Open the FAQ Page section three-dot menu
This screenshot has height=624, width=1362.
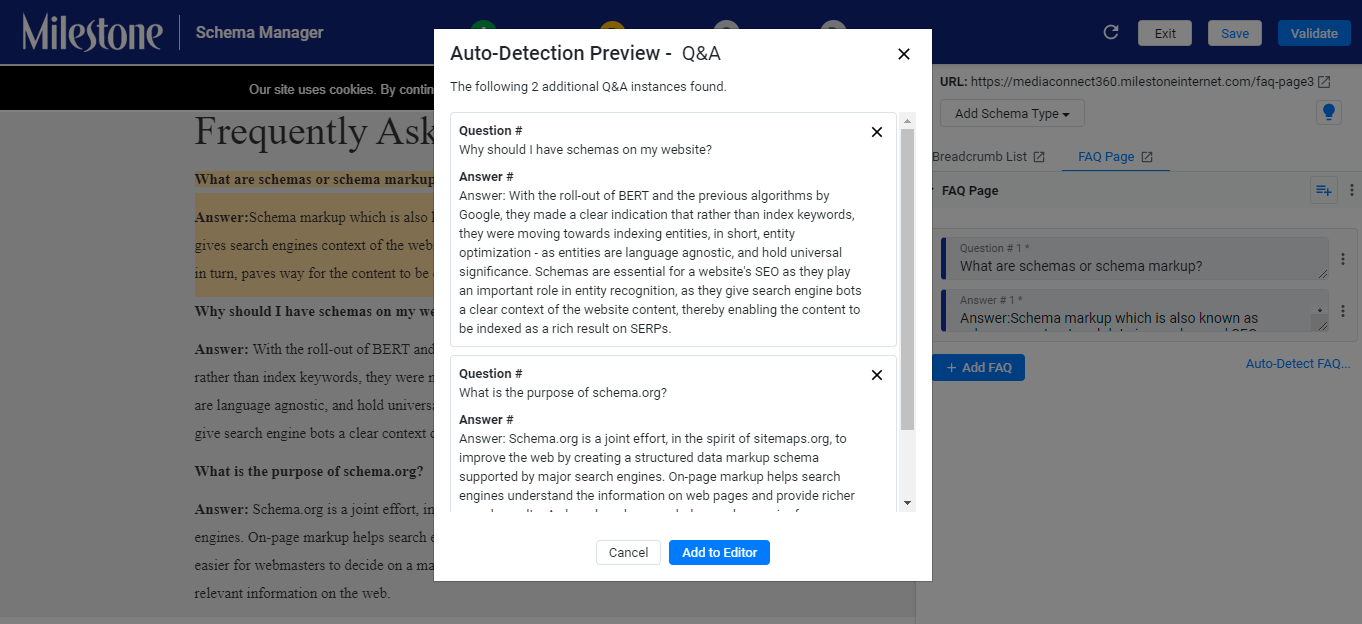[x=1351, y=190]
